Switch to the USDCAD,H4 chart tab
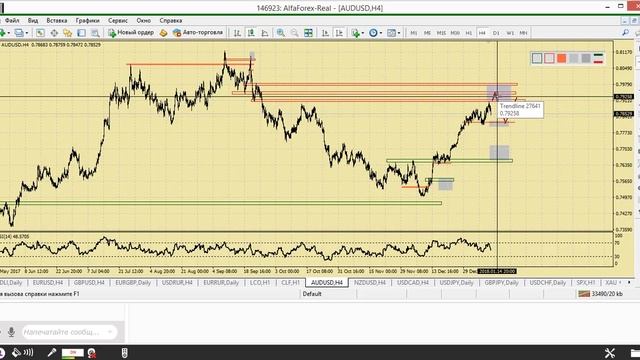The width and height of the screenshot is (640, 360). pyautogui.click(x=413, y=282)
